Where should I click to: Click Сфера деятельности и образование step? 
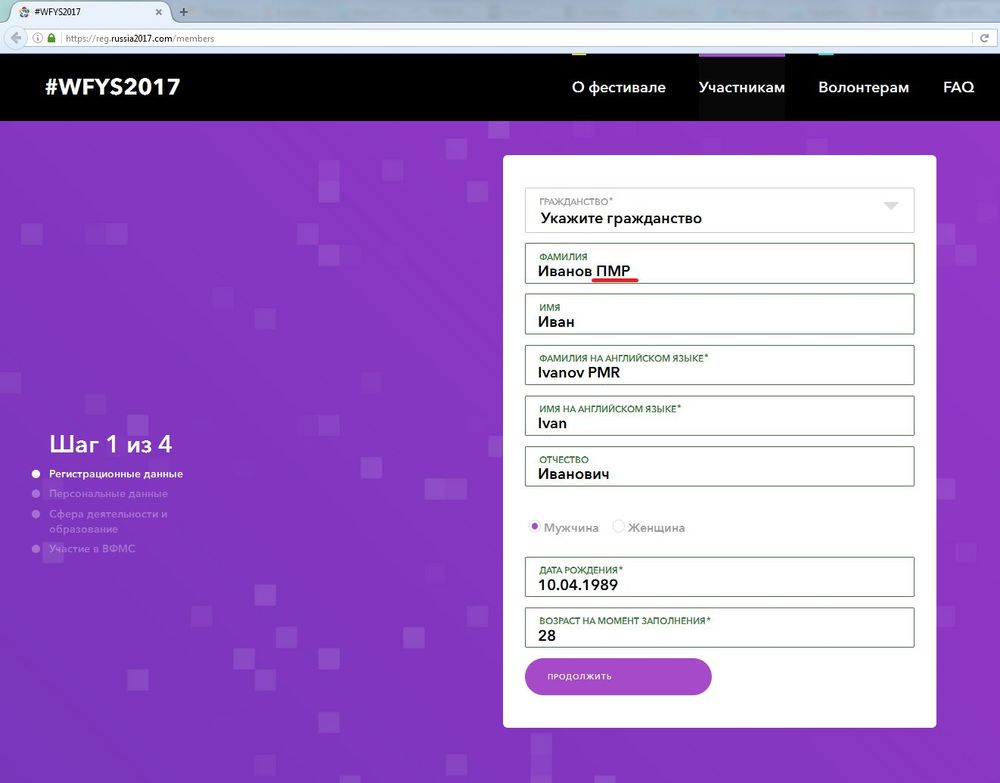coord(108,521)
